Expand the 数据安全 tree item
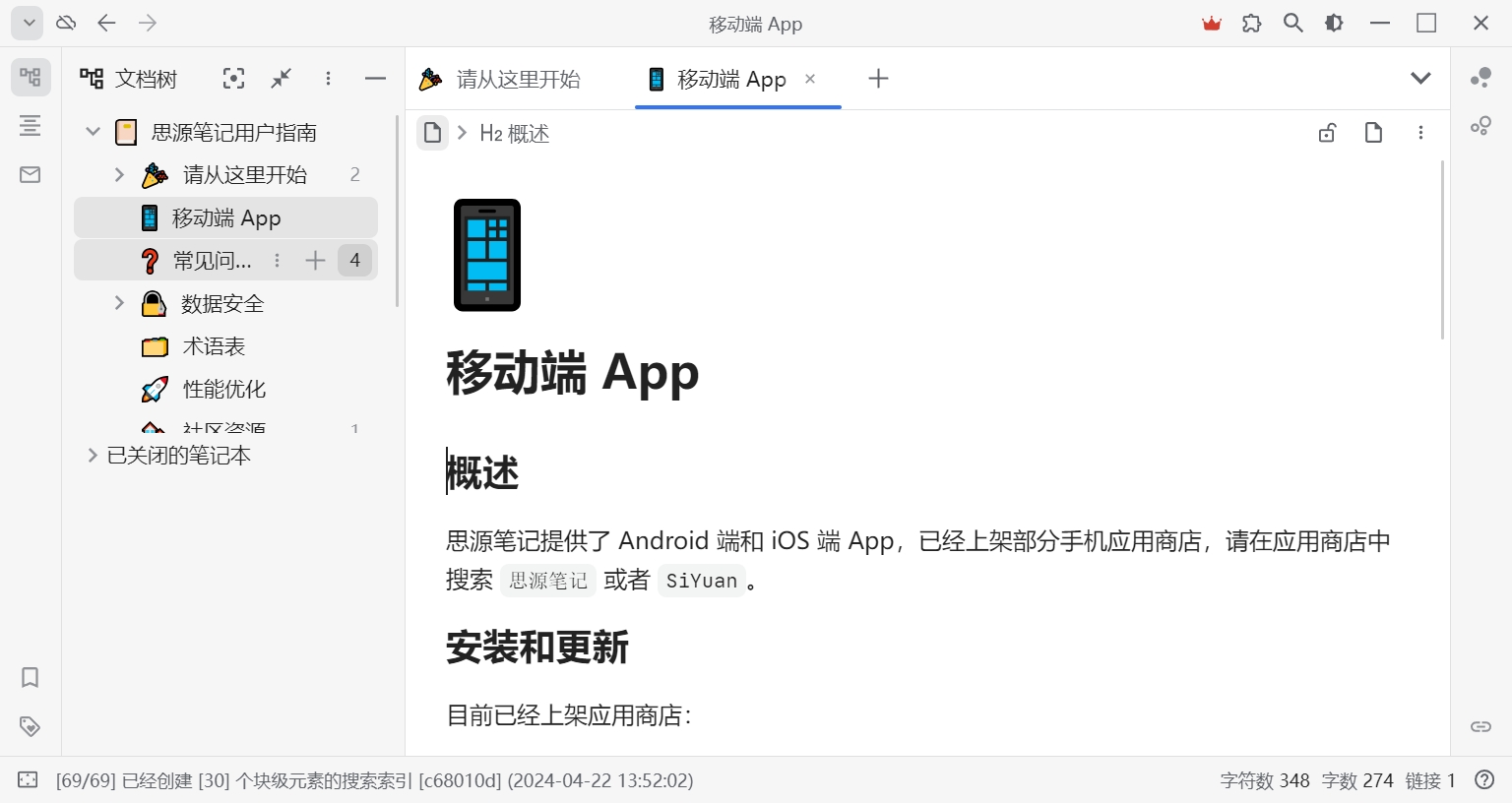Screen dimensions: 1512x803 (119, 303)
